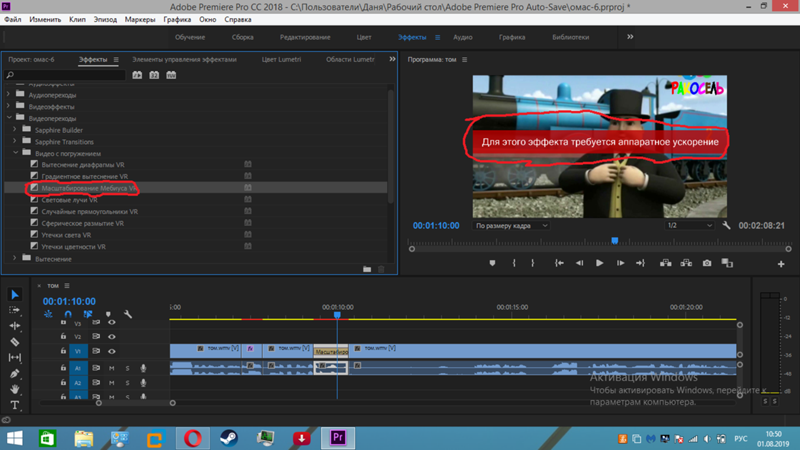800x450 pixels.
Task: Add marker in timeline header
Action: coord(108,314)
